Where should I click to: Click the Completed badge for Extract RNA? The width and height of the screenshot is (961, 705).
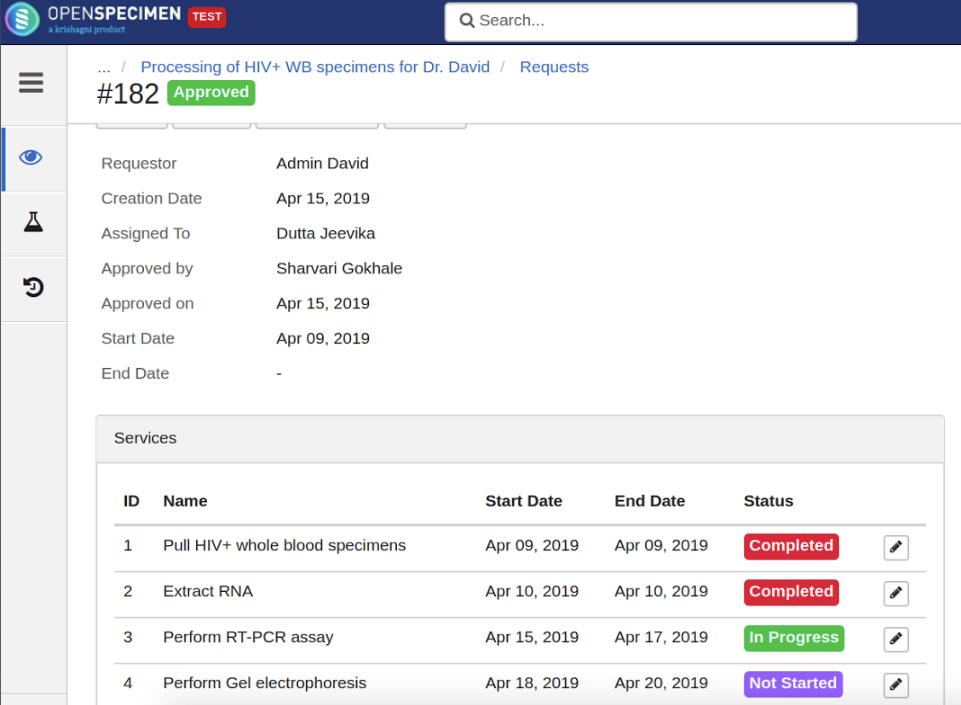[x=791, y=592]
